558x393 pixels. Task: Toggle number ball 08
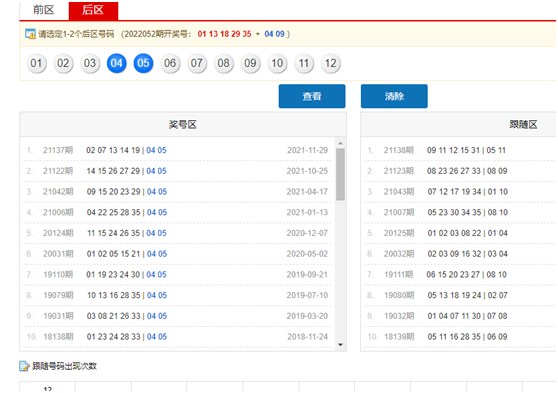point(223,63)
